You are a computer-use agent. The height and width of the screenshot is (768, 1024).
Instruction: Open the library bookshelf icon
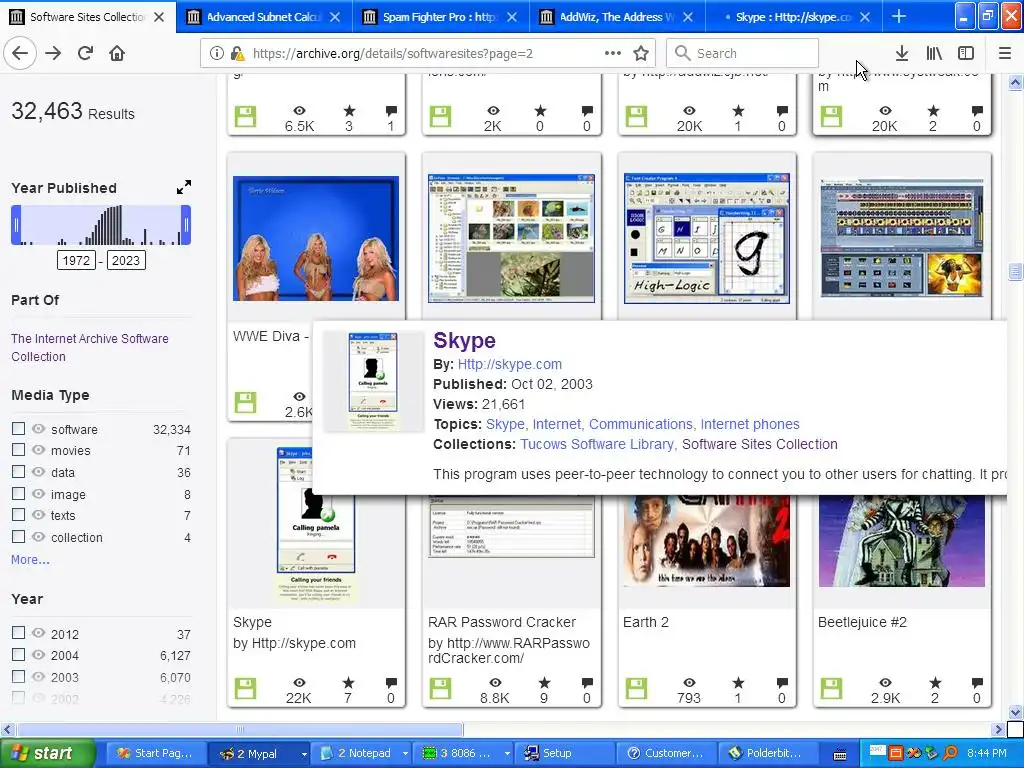934,53
